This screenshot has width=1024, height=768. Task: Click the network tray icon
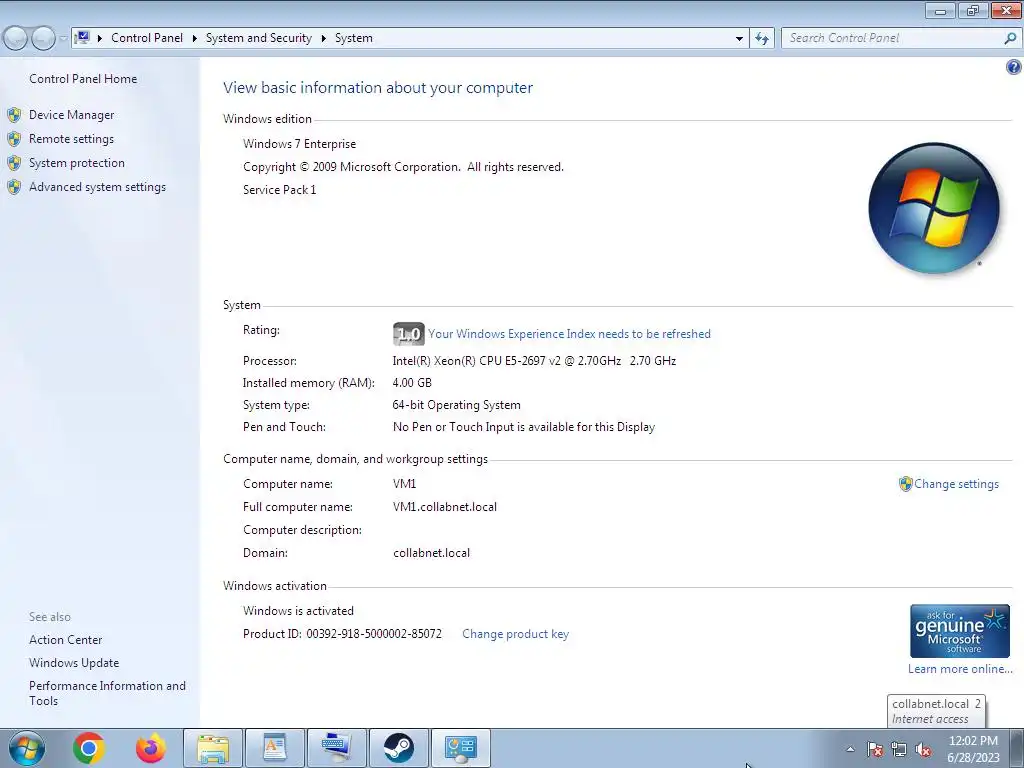click(899, 750)
